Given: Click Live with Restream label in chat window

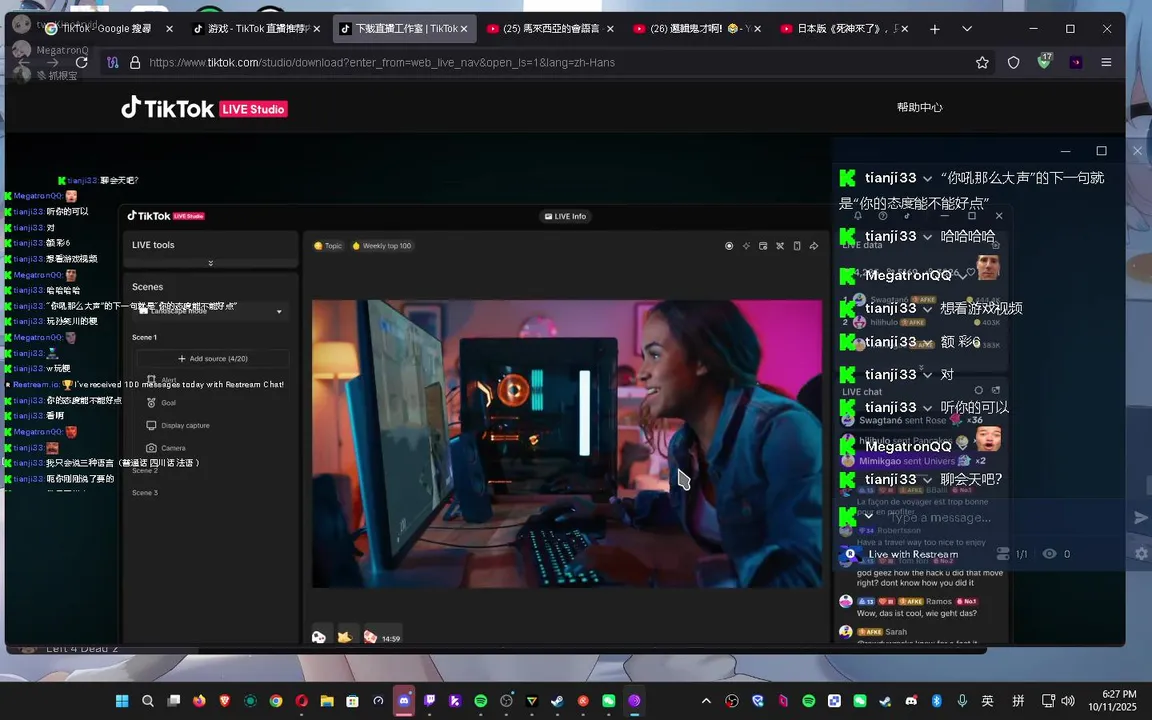Looking at the screenshot, I should pos(913,555).
